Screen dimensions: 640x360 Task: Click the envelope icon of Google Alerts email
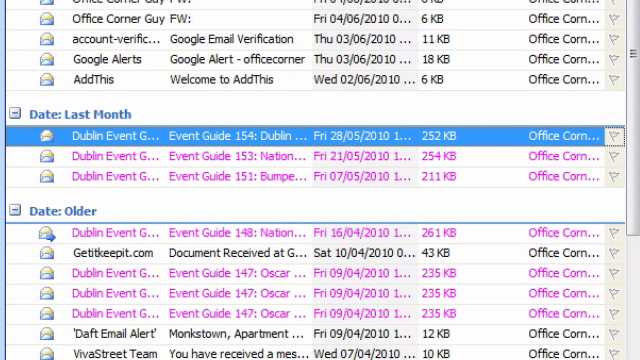click(x=47, y=60)
